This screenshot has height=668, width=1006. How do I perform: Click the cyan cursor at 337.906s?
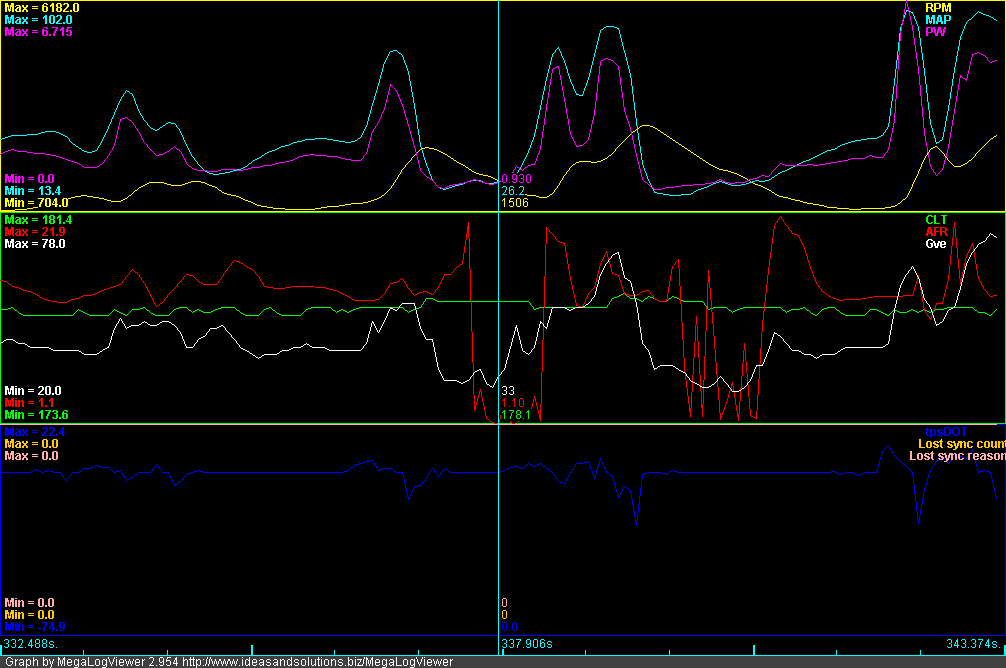498,330
